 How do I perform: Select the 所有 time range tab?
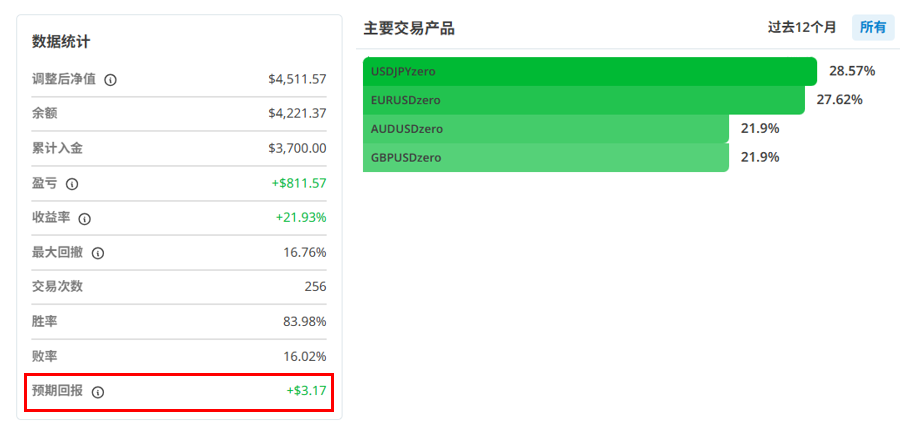point(873,28)
